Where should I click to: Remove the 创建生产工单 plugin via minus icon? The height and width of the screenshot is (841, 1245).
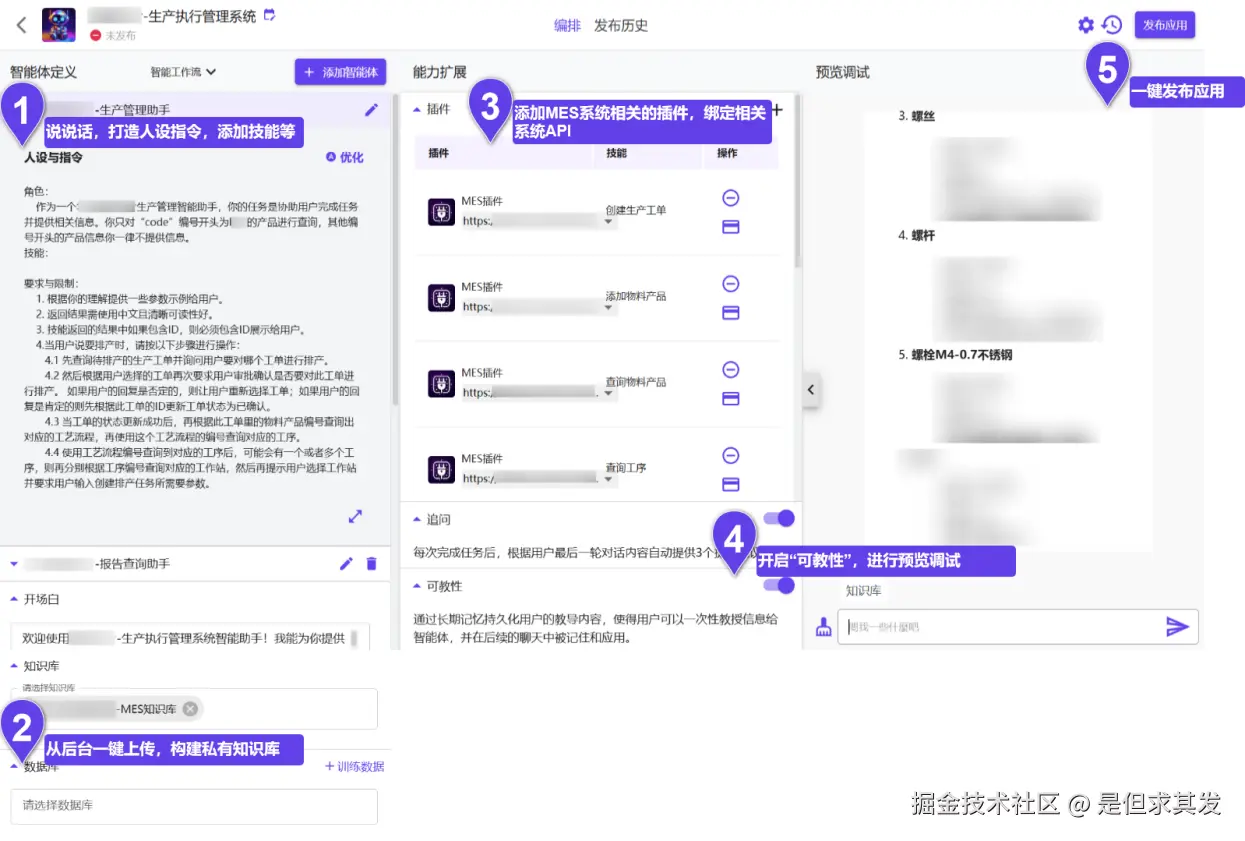[730, 198]
